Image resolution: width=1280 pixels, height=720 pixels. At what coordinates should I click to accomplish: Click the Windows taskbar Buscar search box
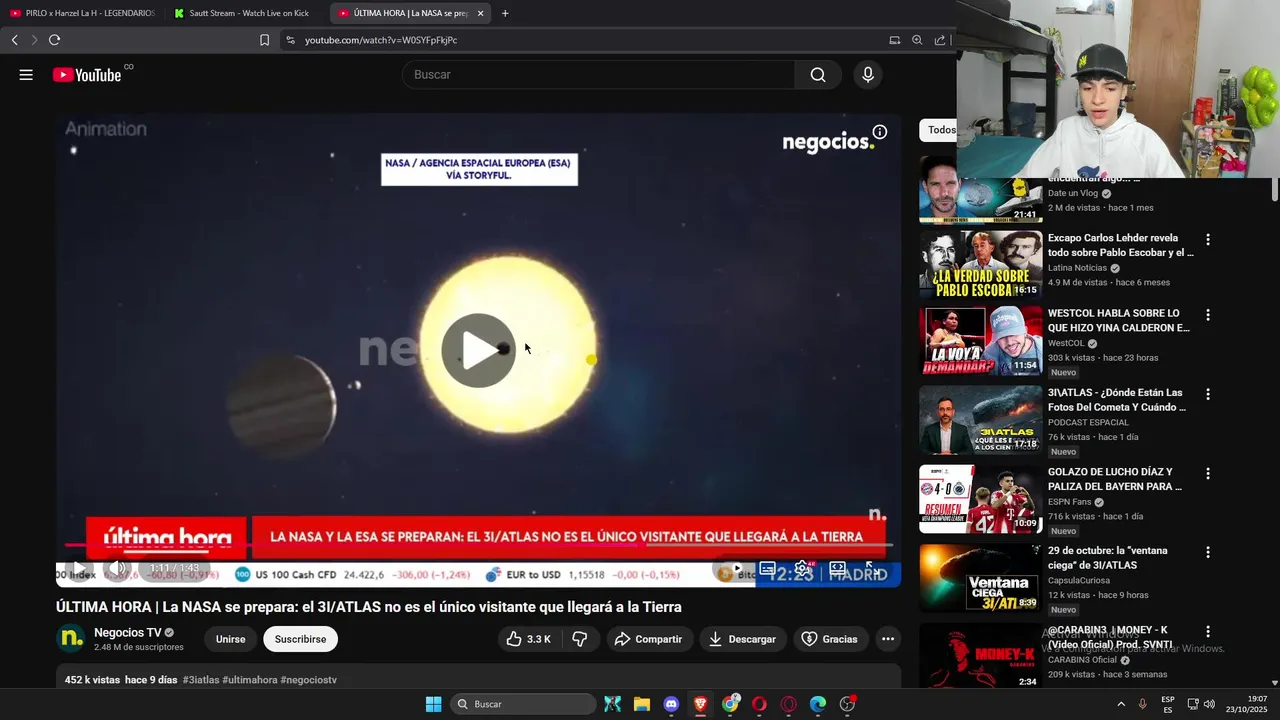point(525,704)
